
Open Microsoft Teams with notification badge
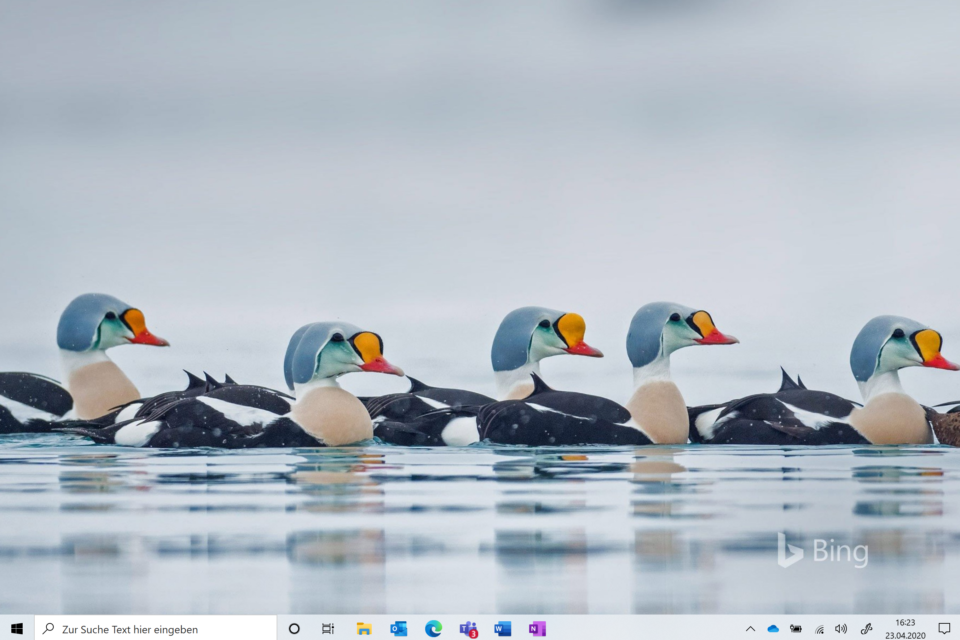tap(468, 628)
